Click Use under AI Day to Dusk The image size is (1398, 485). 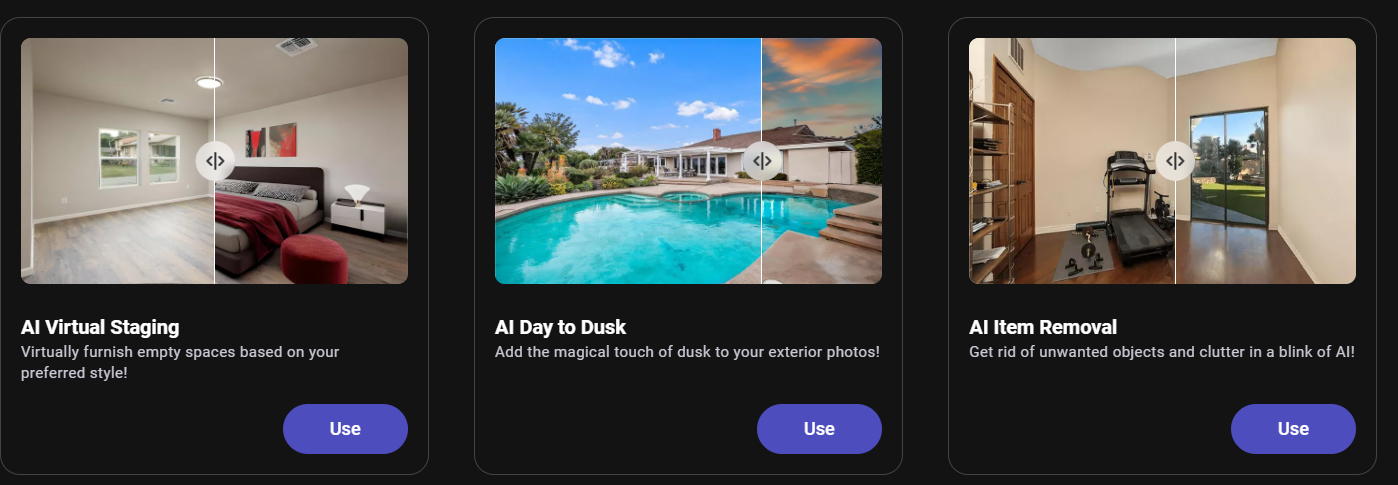[x=819, y=429]
